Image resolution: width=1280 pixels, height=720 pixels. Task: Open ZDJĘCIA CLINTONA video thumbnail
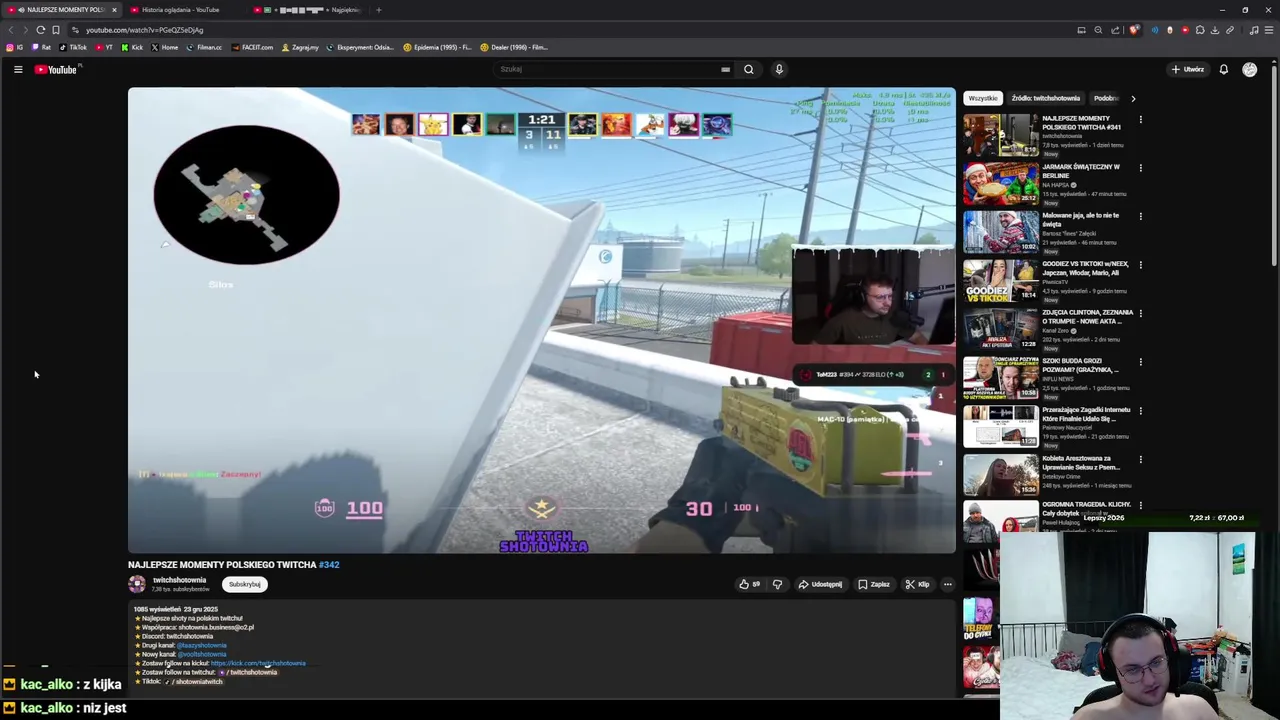[x=1000, y=330]
